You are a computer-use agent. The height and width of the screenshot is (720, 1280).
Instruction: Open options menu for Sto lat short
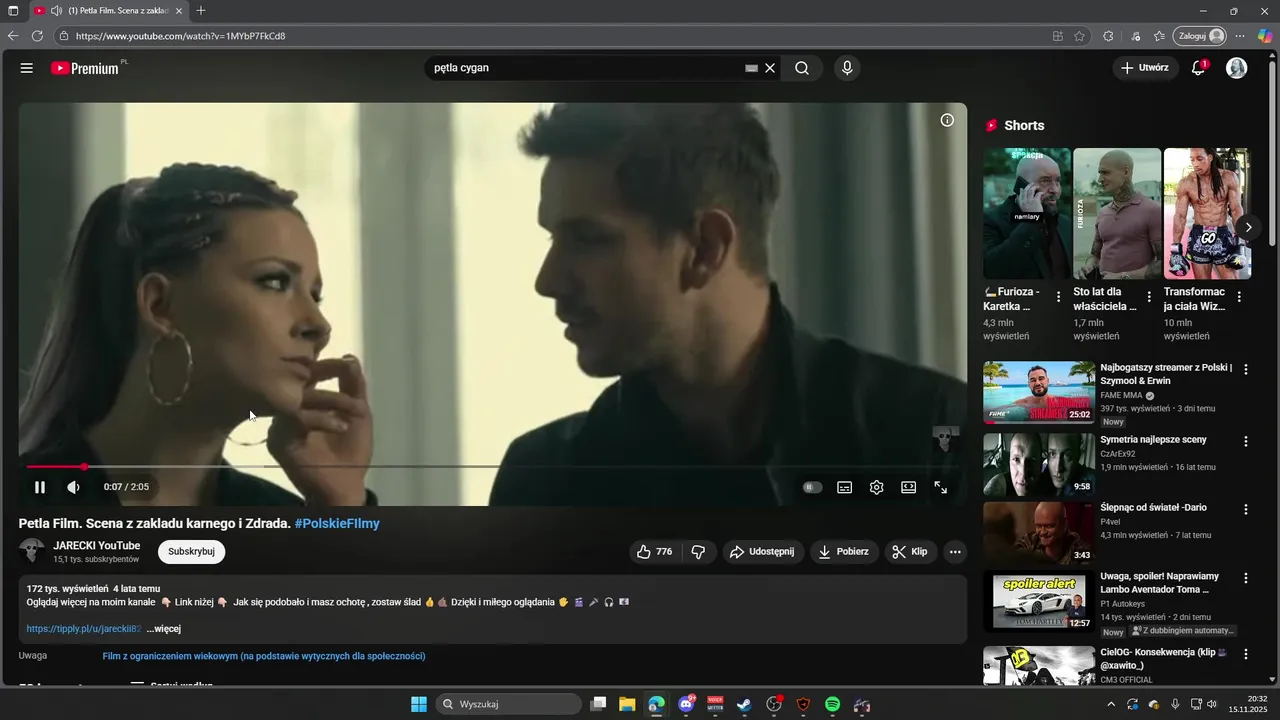point(1149,297)
